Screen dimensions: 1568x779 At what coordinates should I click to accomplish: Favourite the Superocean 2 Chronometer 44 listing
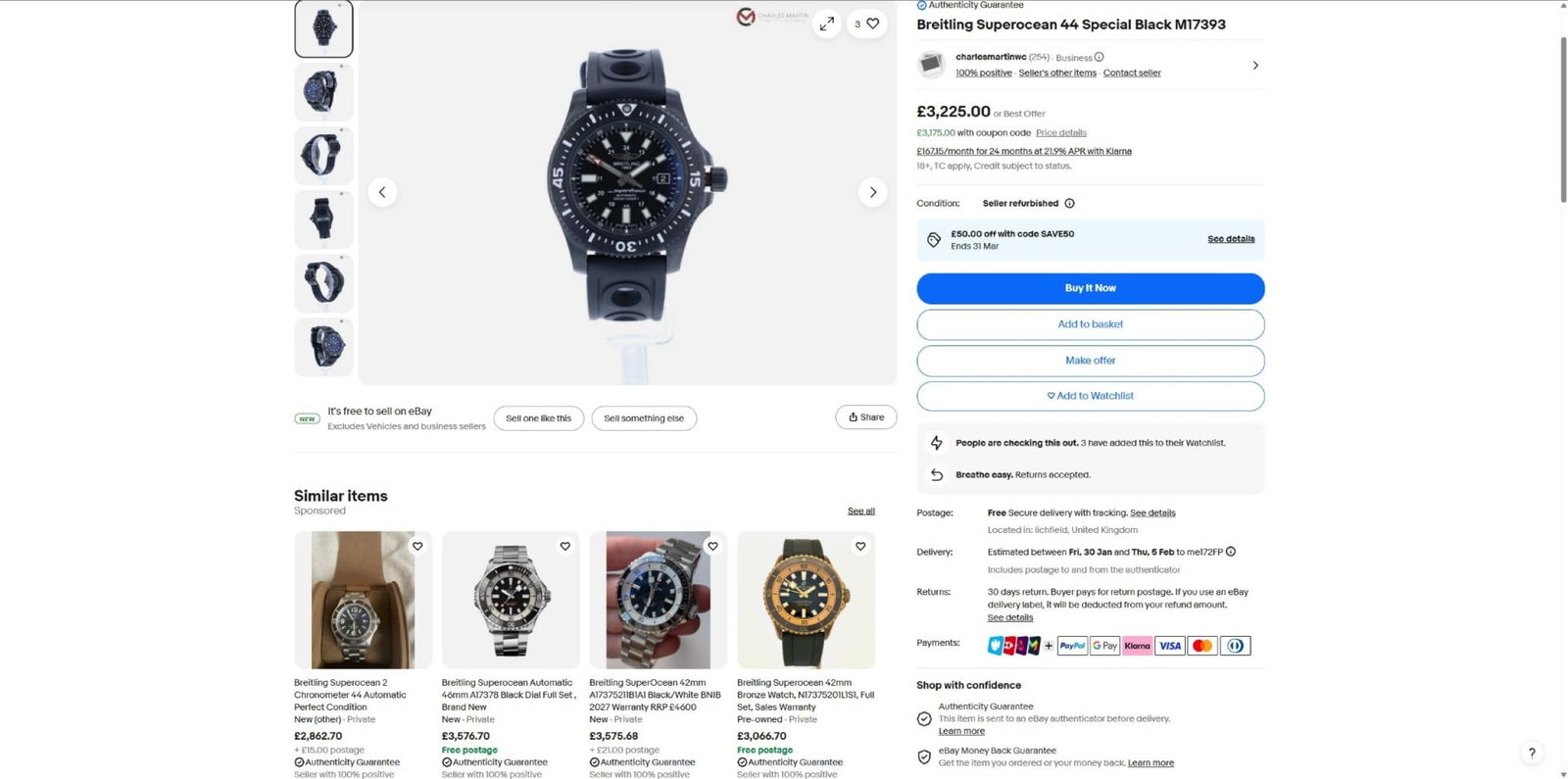[417, 546]
